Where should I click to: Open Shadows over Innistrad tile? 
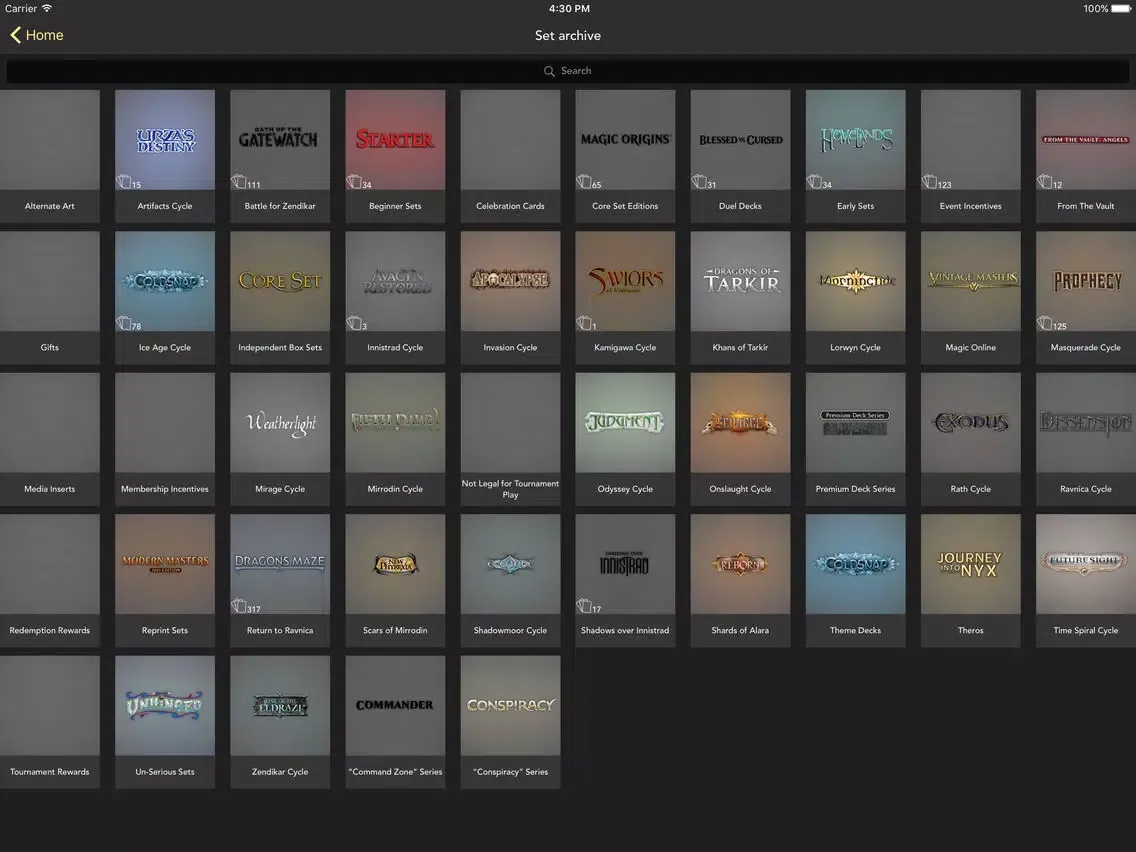pos(625,580)
